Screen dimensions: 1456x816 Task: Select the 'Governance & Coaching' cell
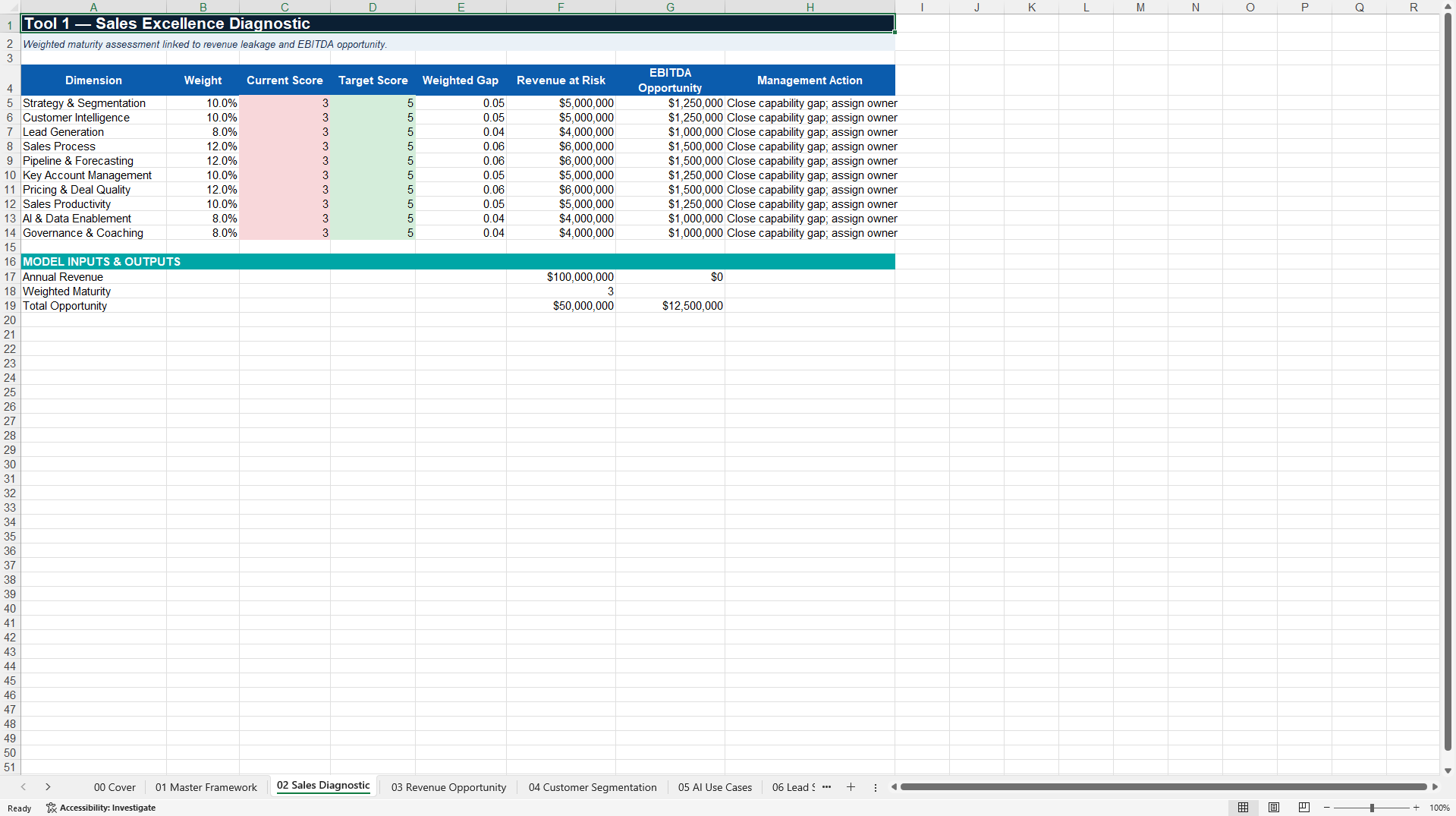[93, 233]
